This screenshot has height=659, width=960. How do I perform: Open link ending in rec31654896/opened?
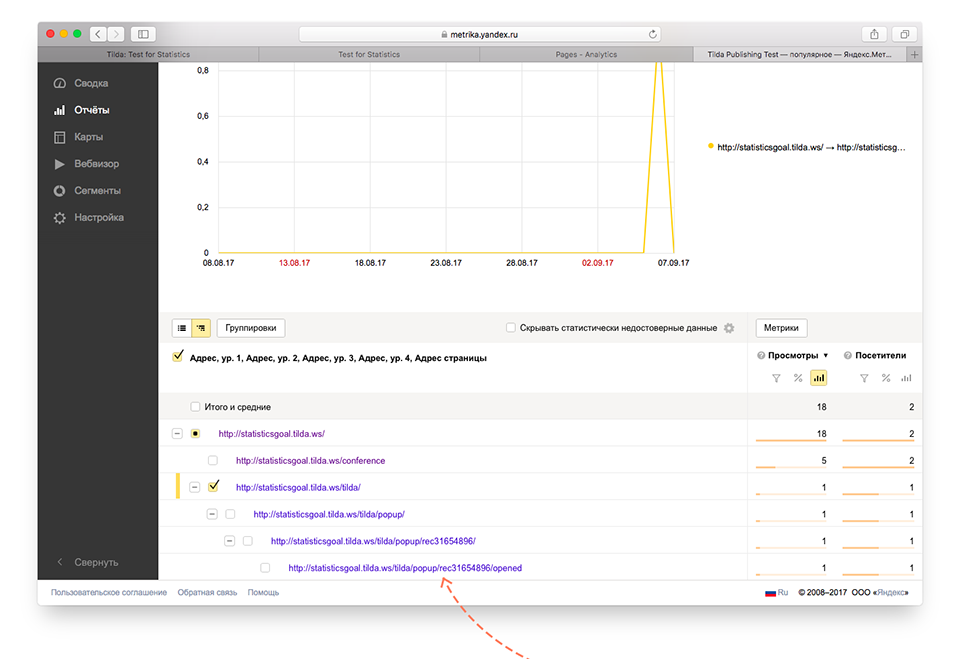[x=405, y=568]
